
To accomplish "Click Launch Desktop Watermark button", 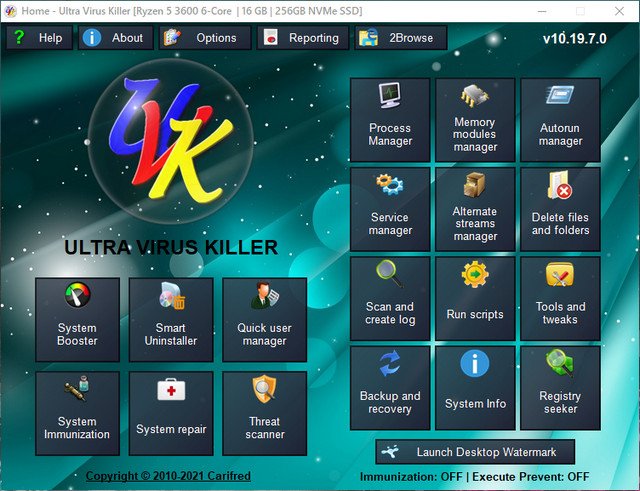I will [476, 451].
